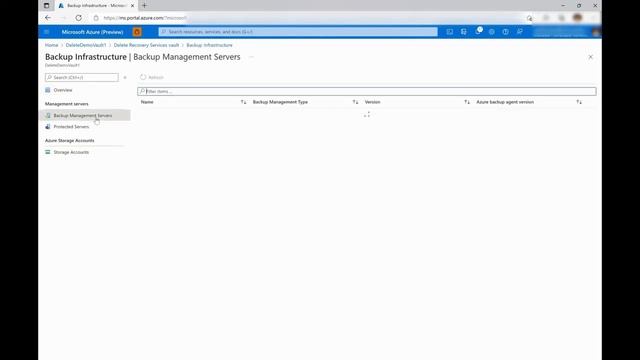
Task: Focus the search resources, services and docs box
Action: tap(298, 32)
